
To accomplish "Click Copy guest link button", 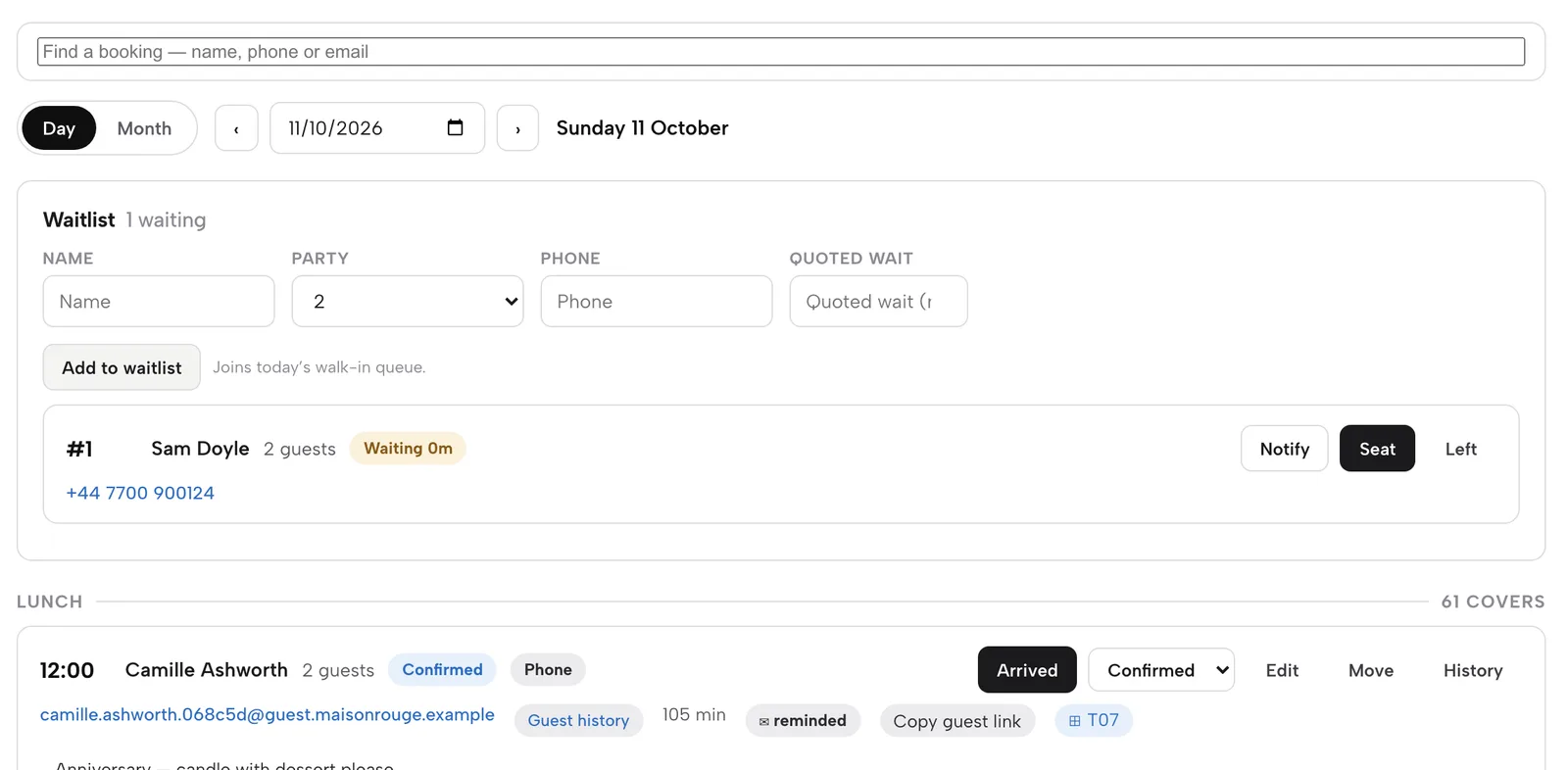I will coord(957,721).
